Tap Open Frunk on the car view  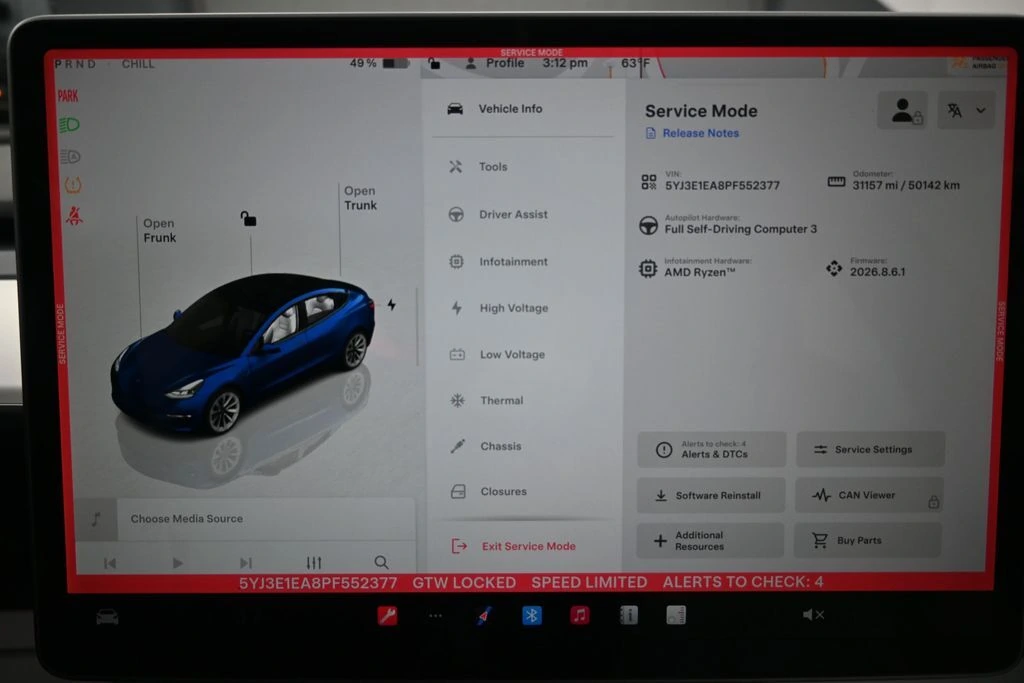point(159,230)
